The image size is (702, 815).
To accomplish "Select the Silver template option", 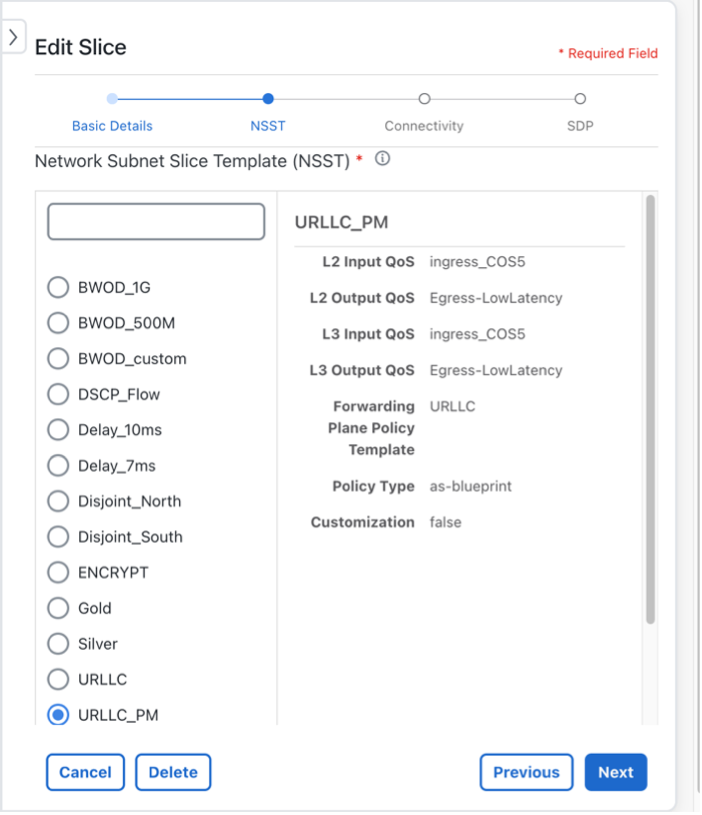I will 58,644.
